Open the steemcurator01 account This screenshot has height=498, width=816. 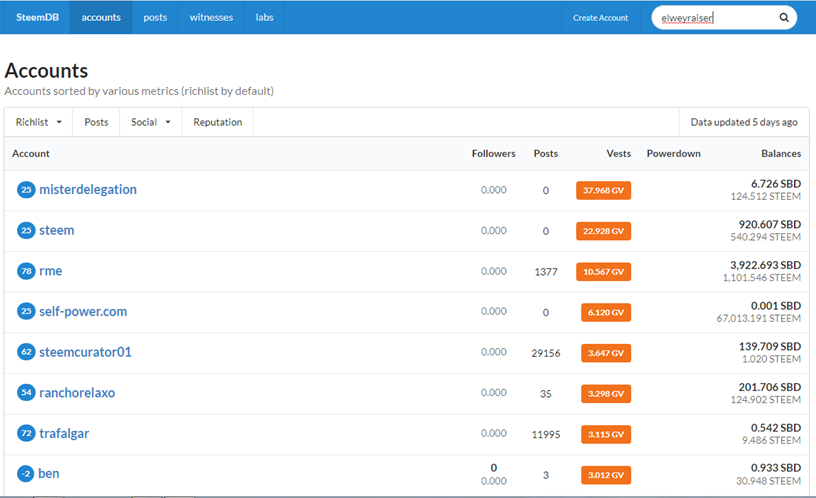(85, 352)
